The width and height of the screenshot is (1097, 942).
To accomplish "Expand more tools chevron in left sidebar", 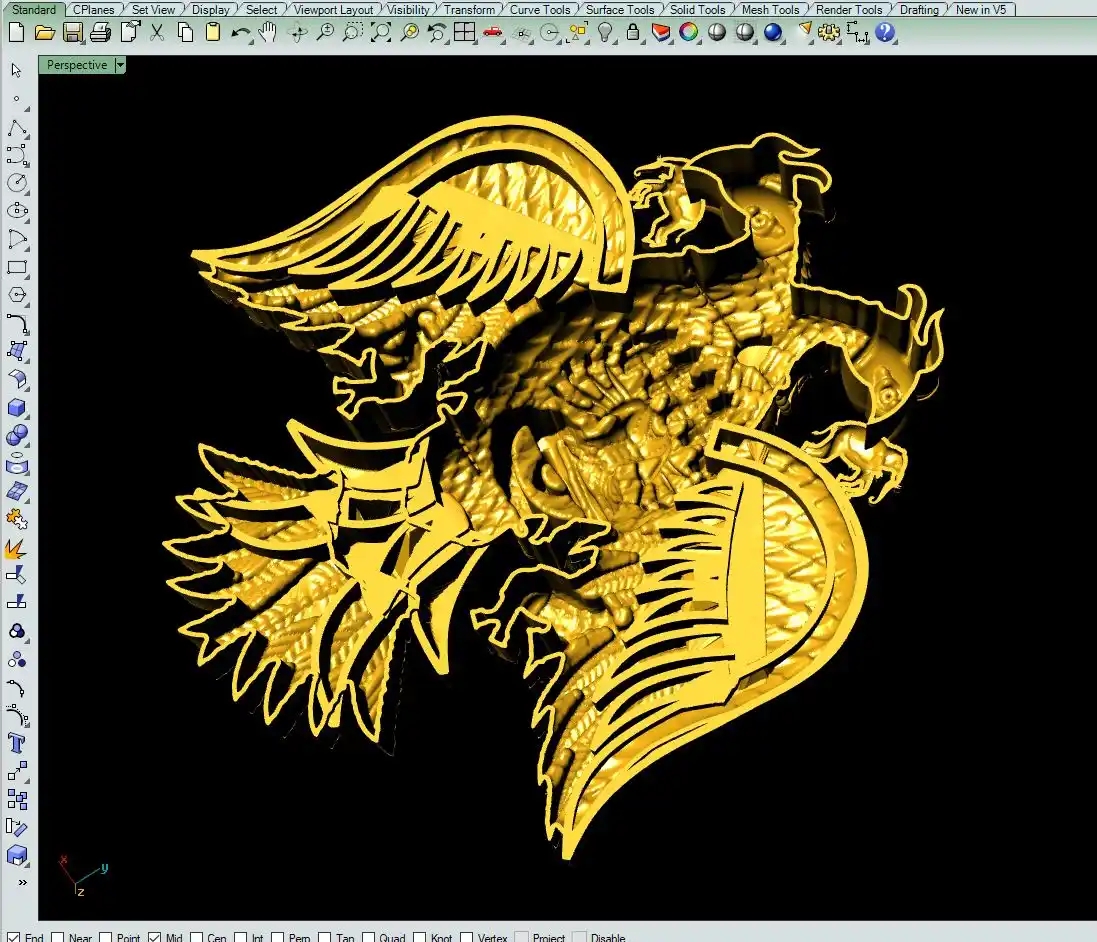I will click(x=22, y=882).
